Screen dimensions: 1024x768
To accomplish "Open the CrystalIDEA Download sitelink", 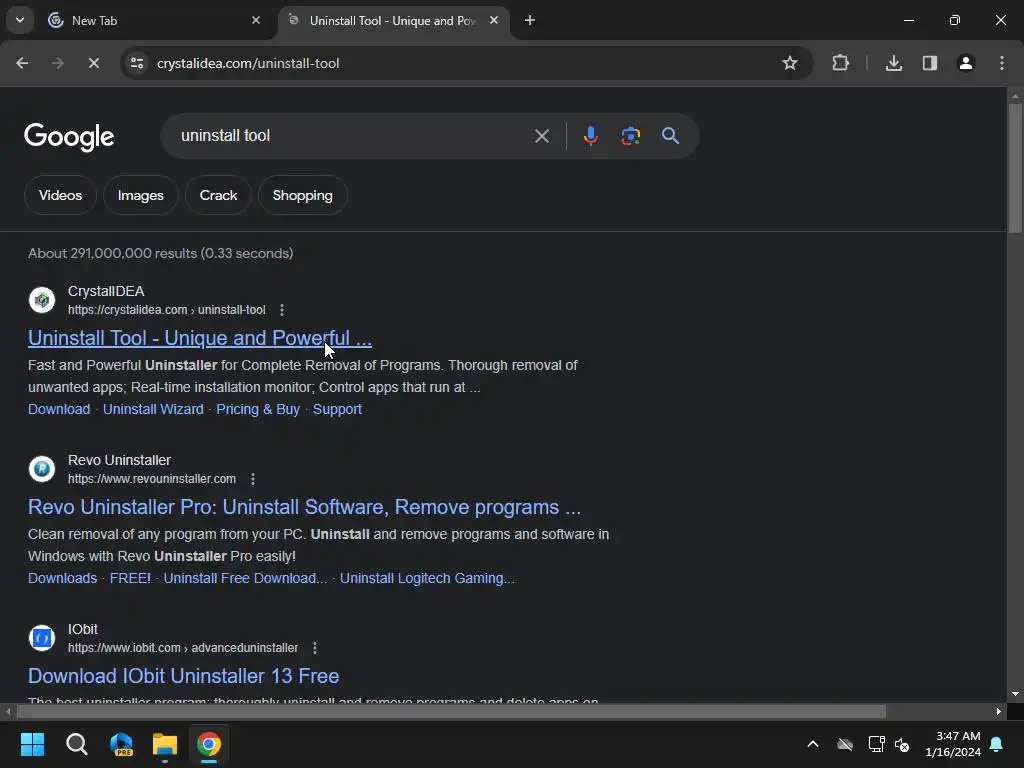I will [x=59, y=409].
